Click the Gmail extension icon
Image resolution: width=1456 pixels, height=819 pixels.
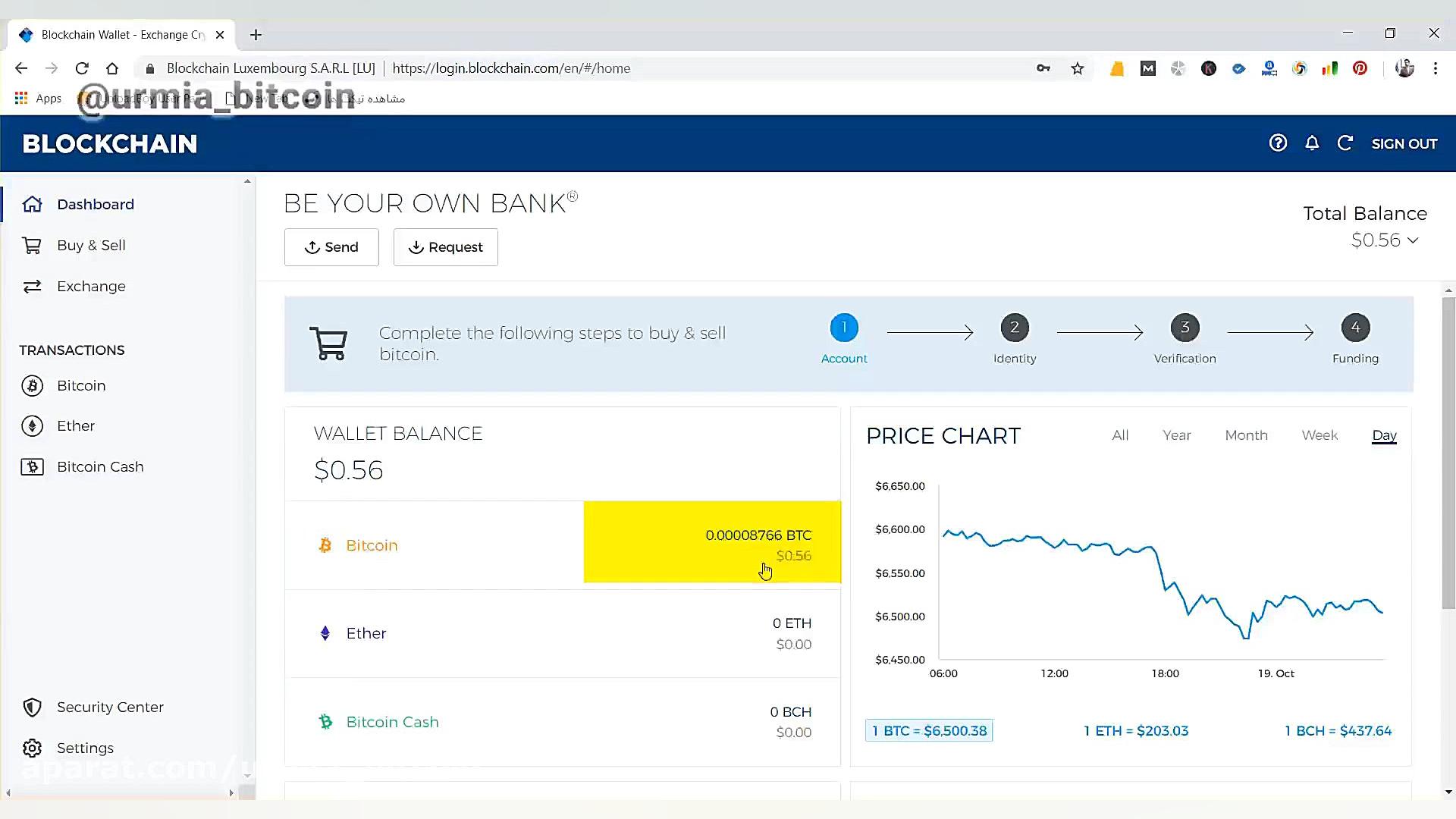[1148, 68]
